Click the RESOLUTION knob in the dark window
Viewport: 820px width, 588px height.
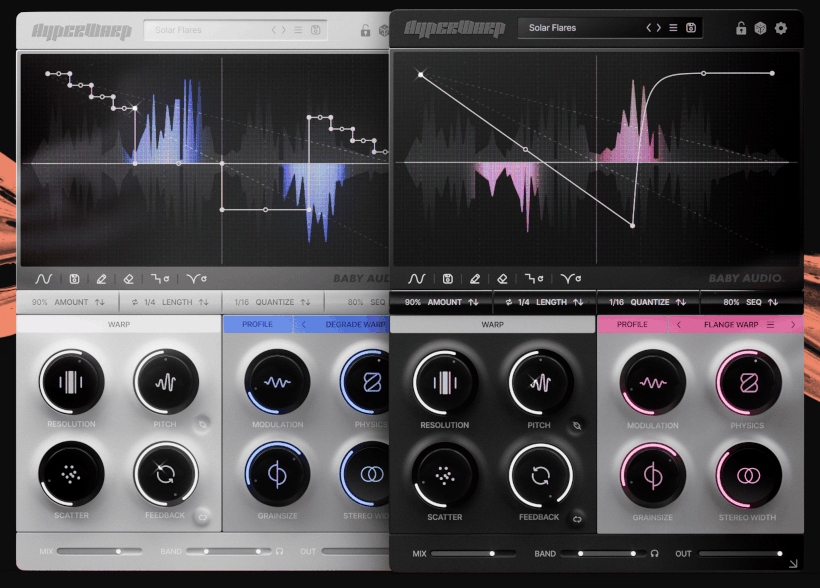pos(445,383)
